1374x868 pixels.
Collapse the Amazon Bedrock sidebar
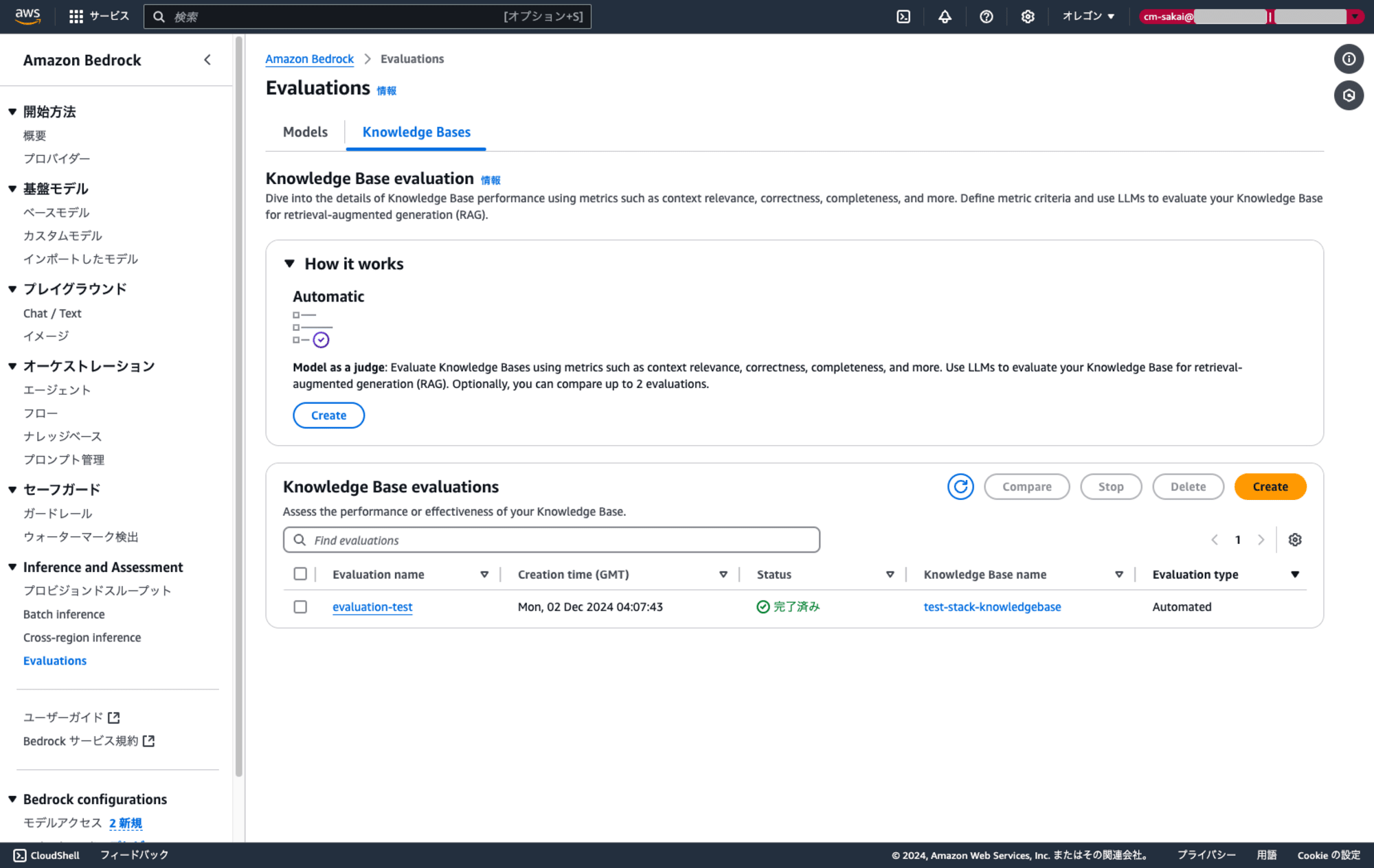tap(207, 60)
